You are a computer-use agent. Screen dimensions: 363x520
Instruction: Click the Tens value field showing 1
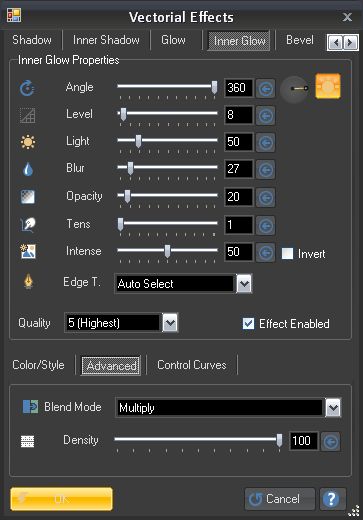click(239, 225)
